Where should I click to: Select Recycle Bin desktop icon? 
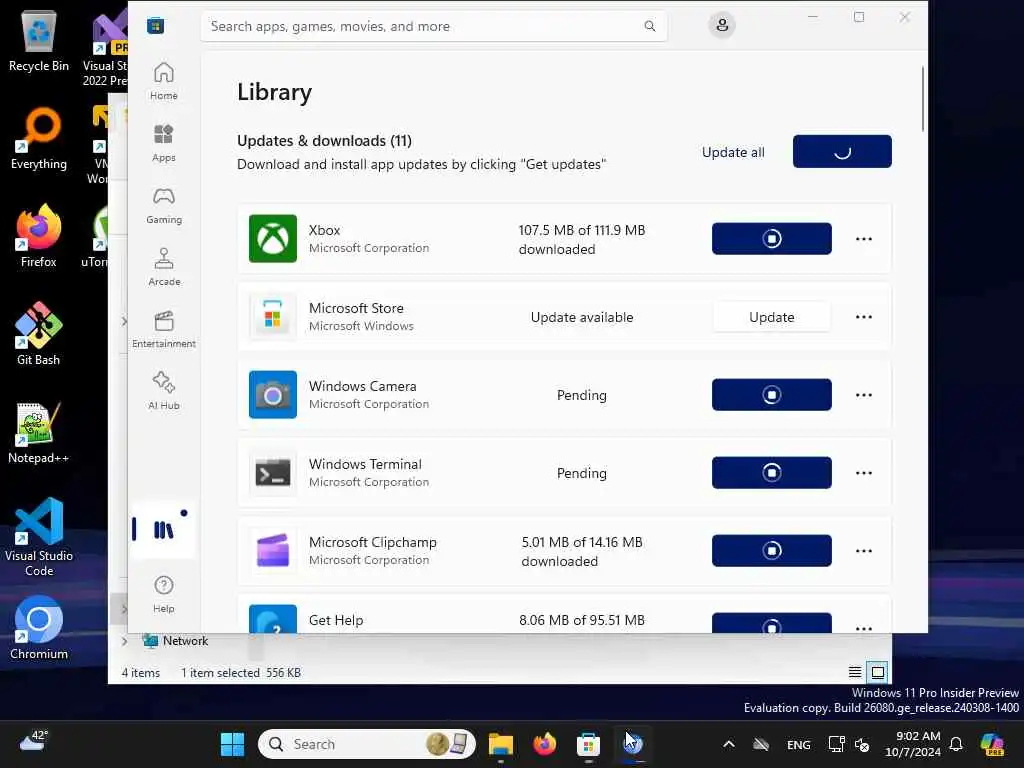[39, 40]
